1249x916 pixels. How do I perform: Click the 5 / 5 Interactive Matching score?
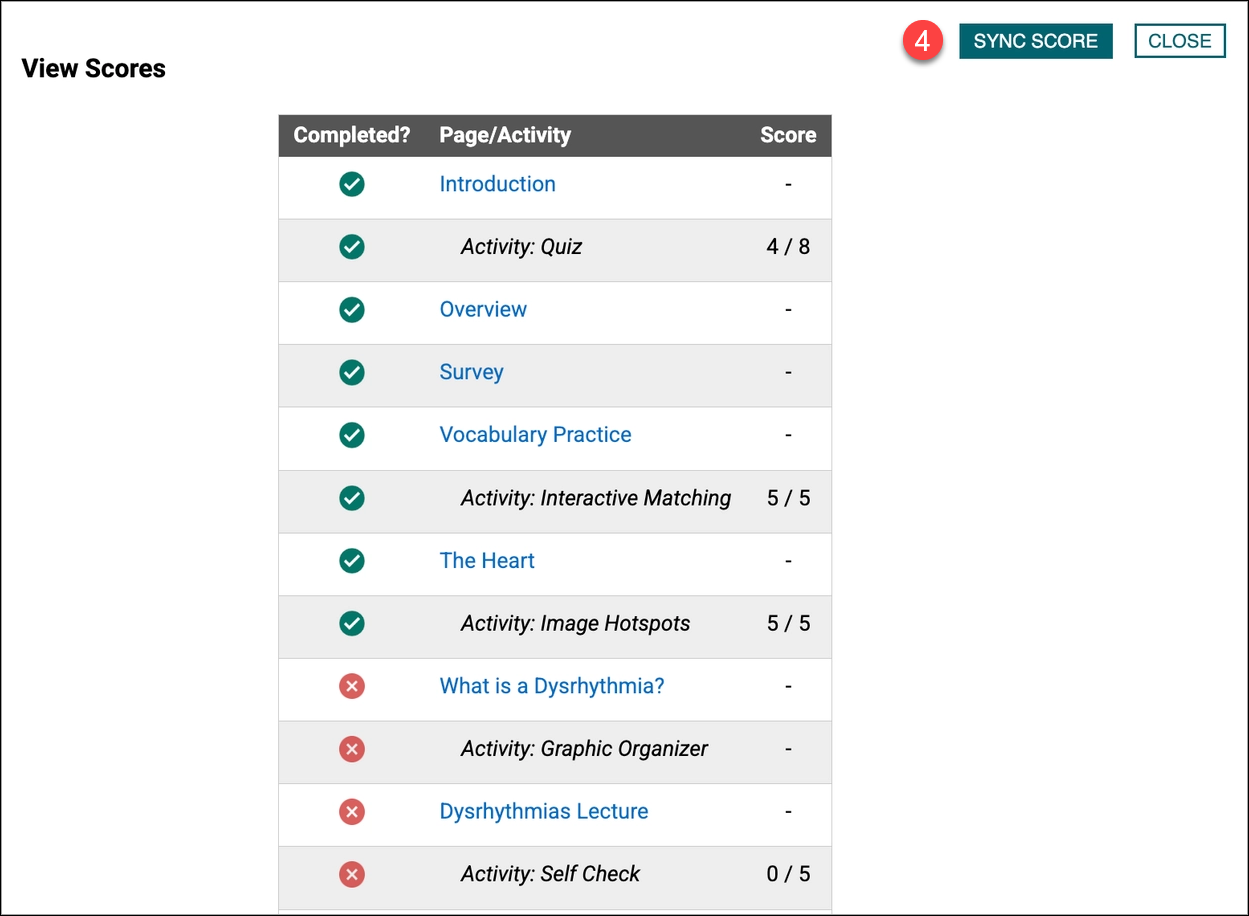click(x=788, y=498)
